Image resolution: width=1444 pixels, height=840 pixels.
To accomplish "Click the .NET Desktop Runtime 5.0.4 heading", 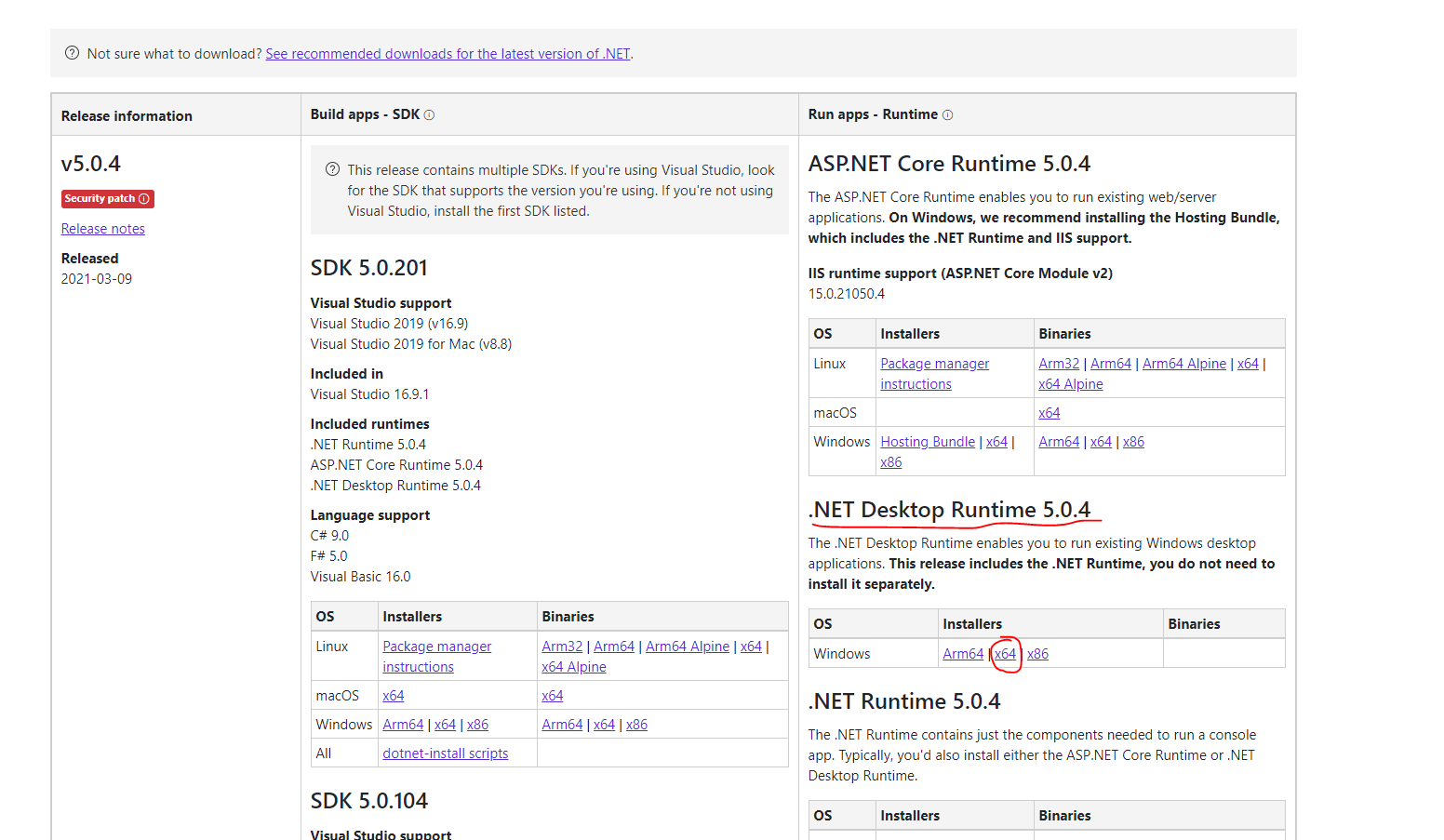I will click(x=949, y=510).
